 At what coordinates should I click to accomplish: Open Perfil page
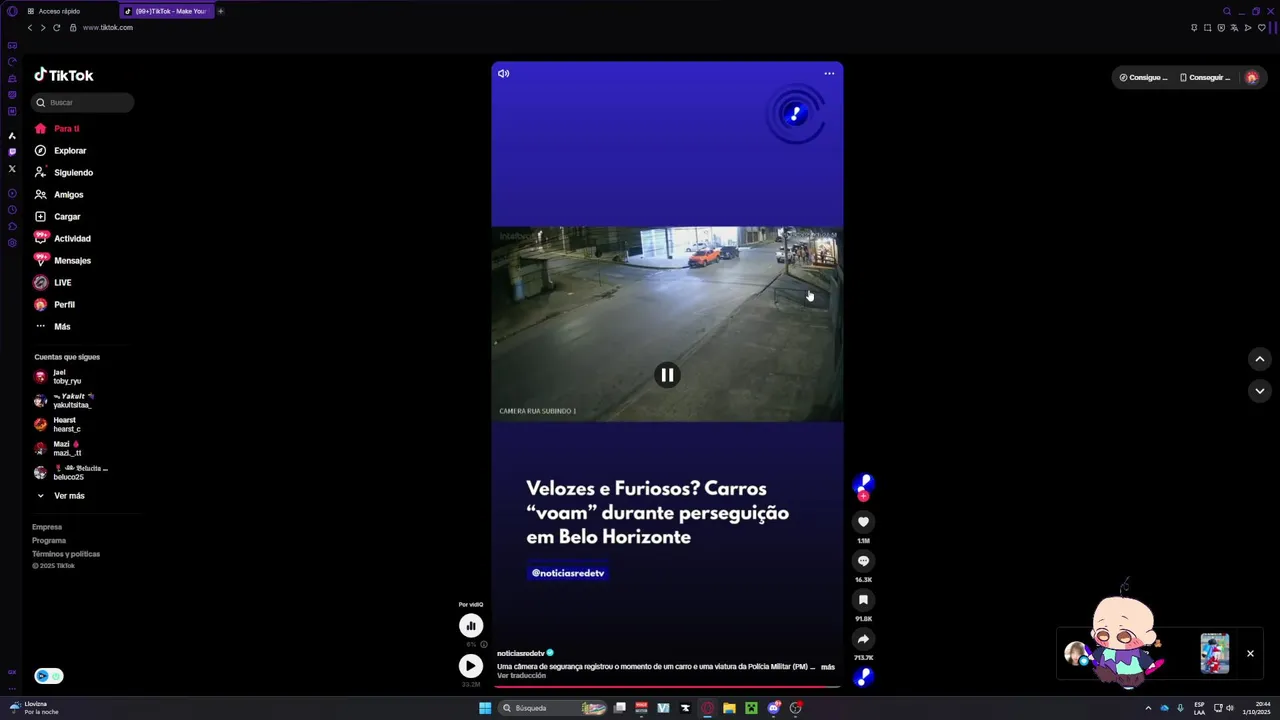(55, 304)
